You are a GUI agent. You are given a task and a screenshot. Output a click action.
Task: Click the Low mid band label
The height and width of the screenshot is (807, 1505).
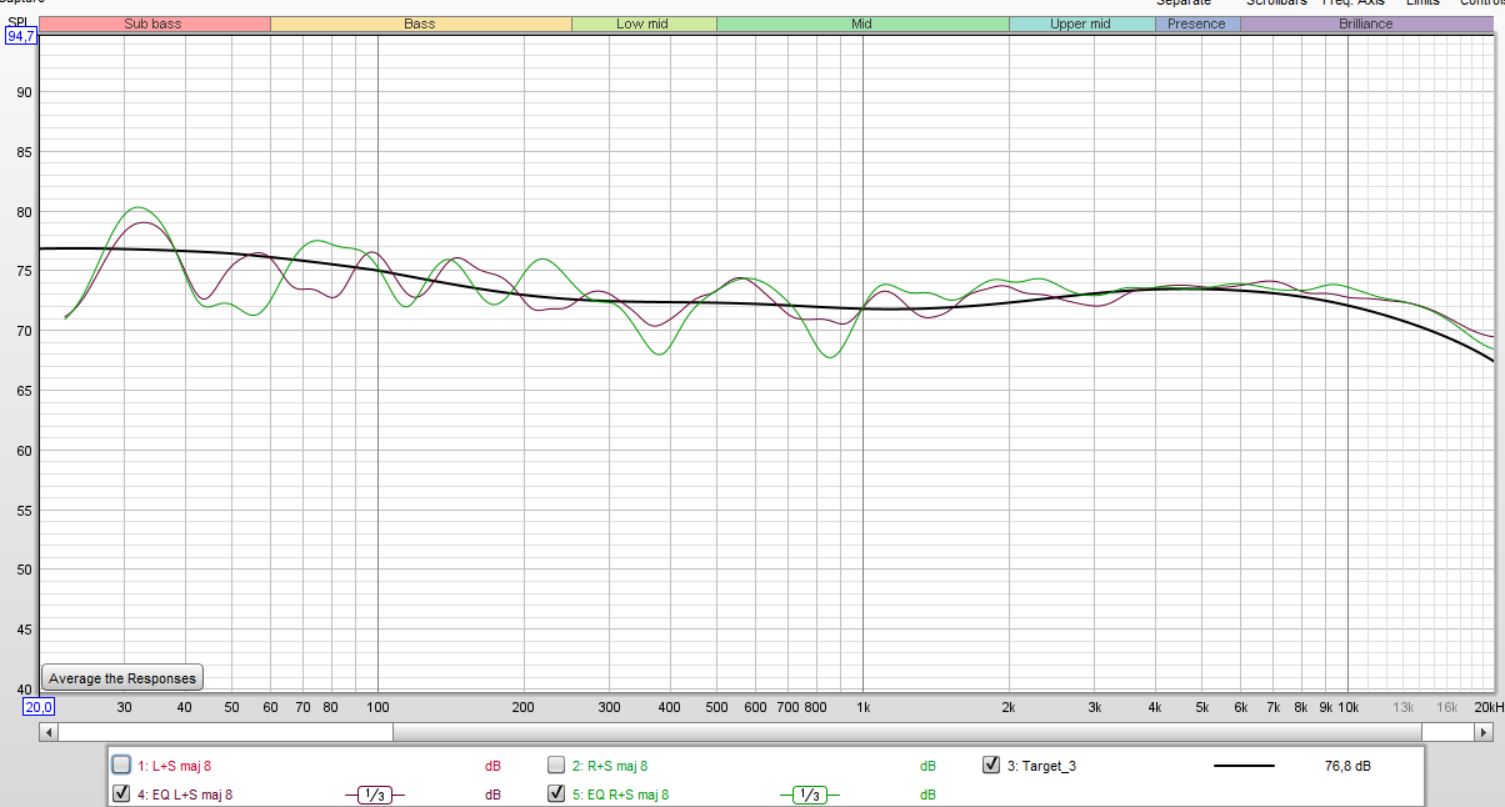643,24
